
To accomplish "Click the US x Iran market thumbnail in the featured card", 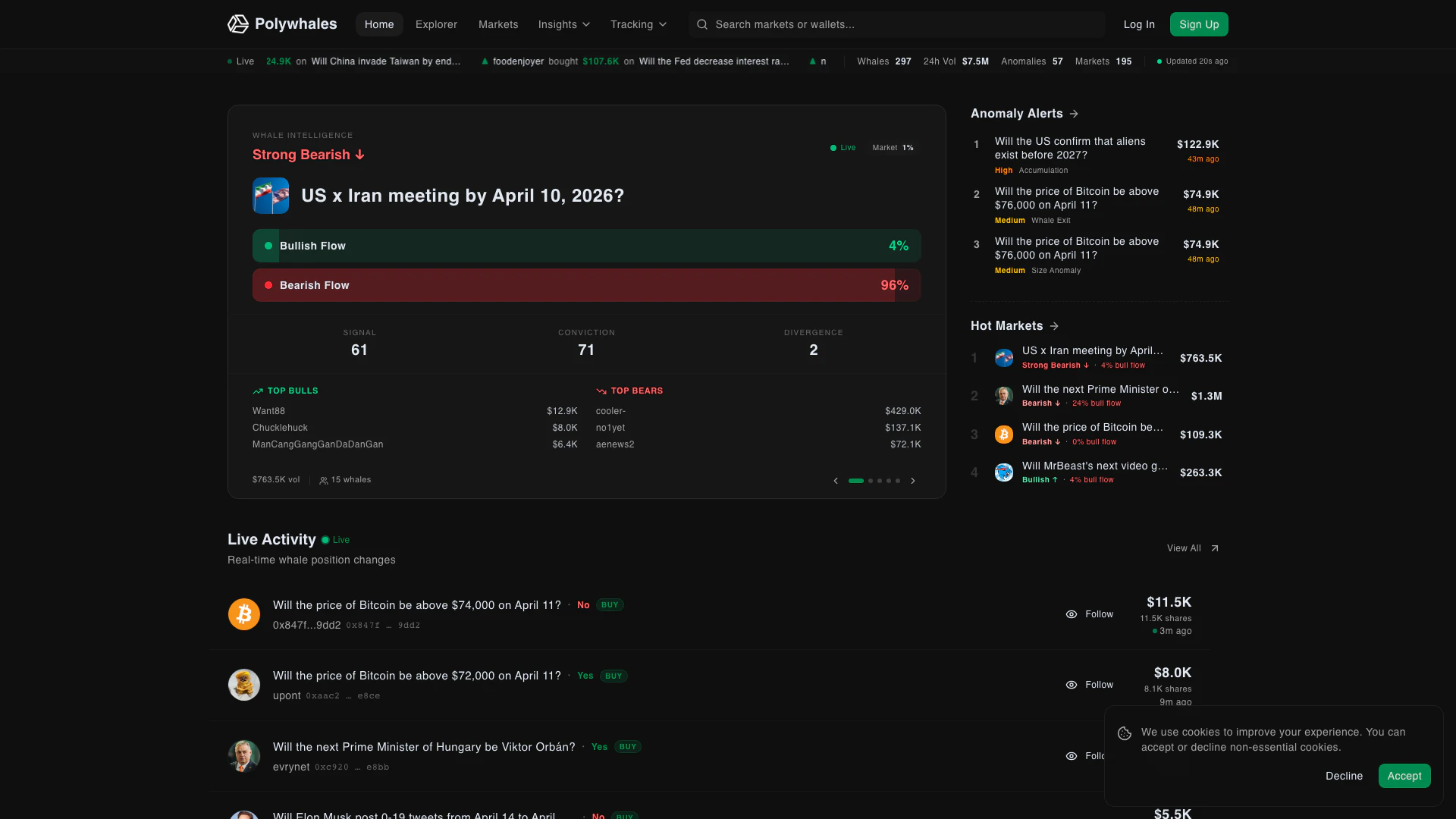I will (x=271, y=196).
